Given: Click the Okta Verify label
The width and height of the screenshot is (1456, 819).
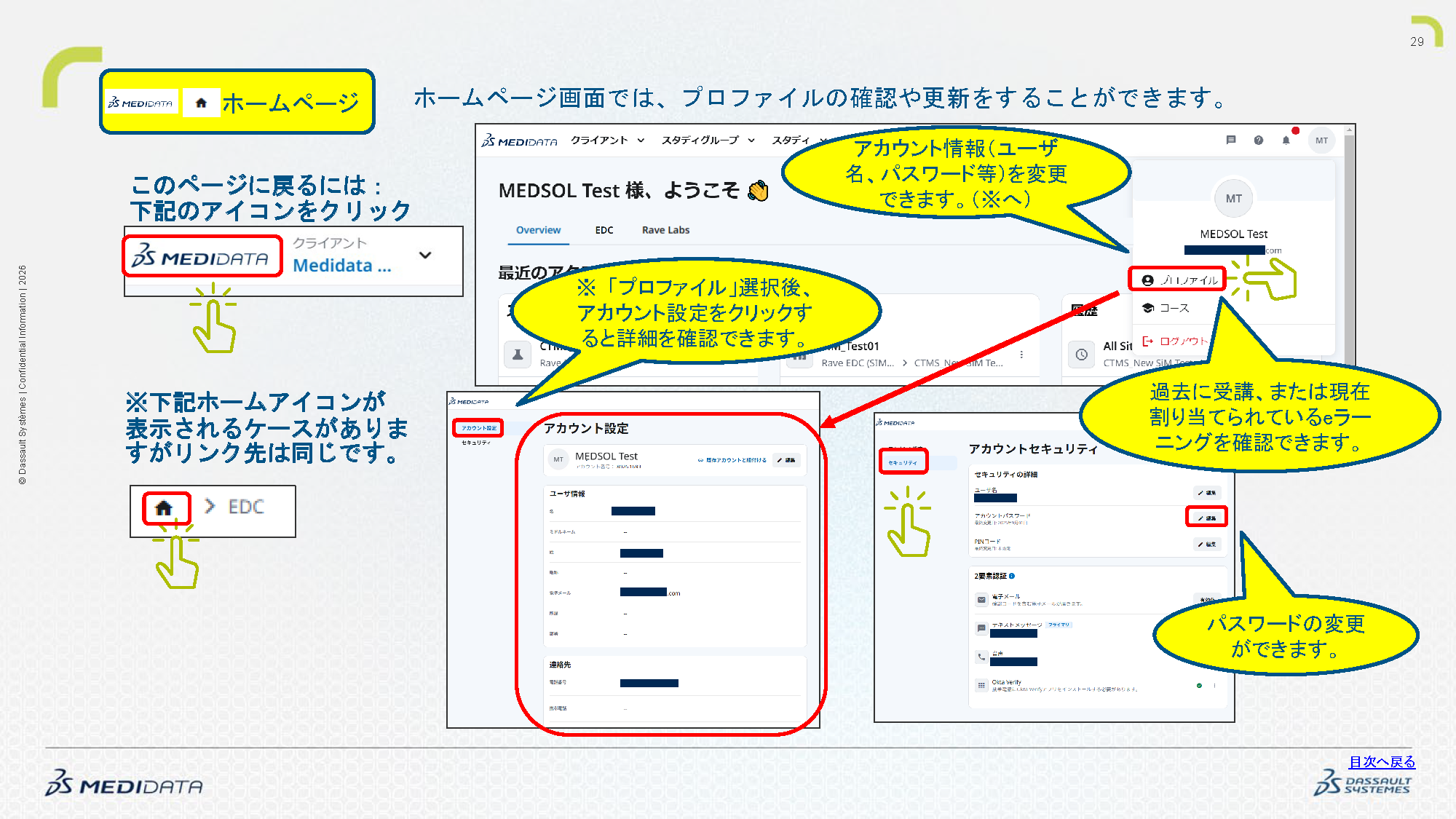Looking at the screenshot, I should click(x=1006, y=682).
